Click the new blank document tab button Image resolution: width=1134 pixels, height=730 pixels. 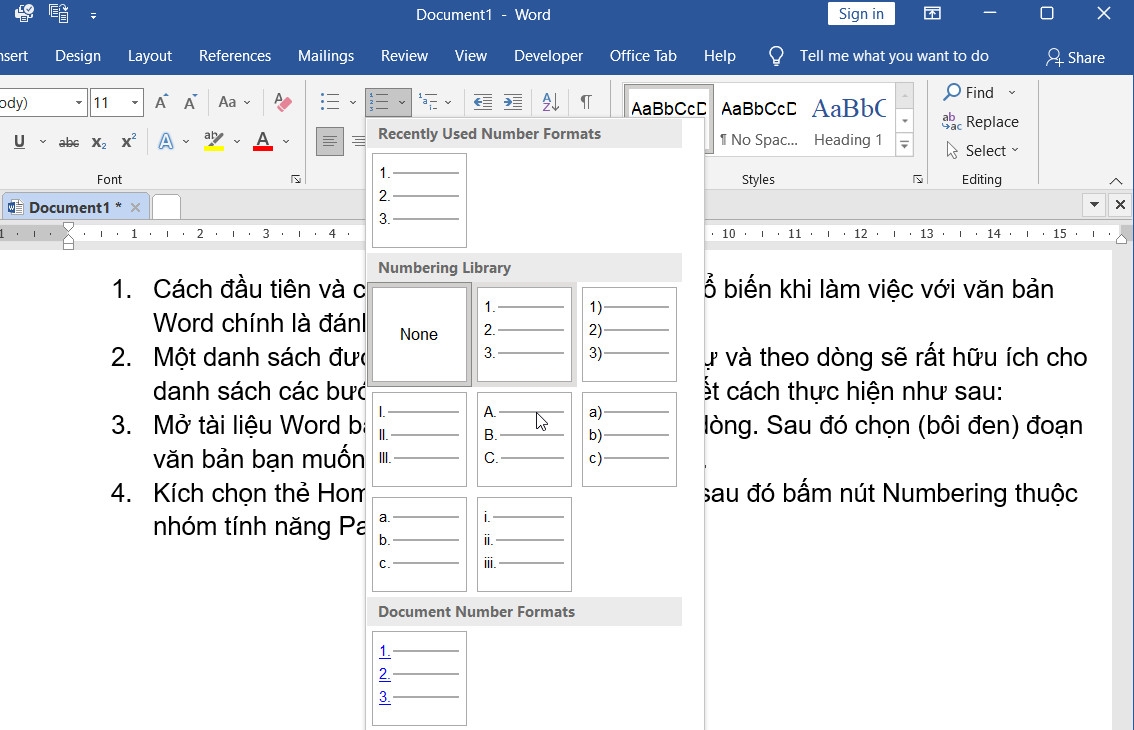click(x=166, y=207)
